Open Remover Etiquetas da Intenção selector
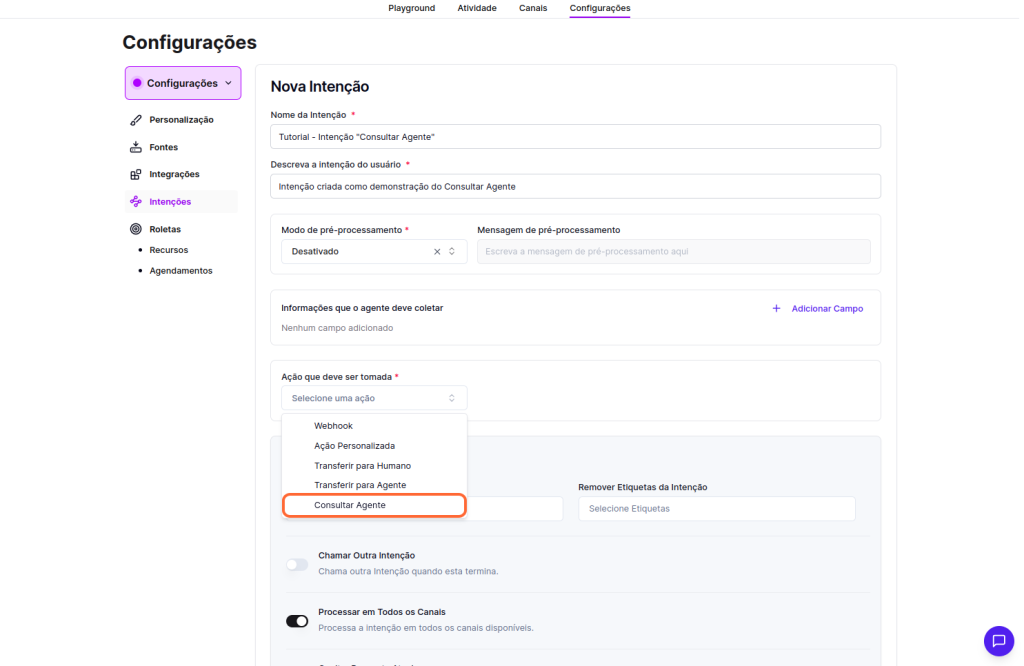The image size is (1024, 666). tap(716, 509)
